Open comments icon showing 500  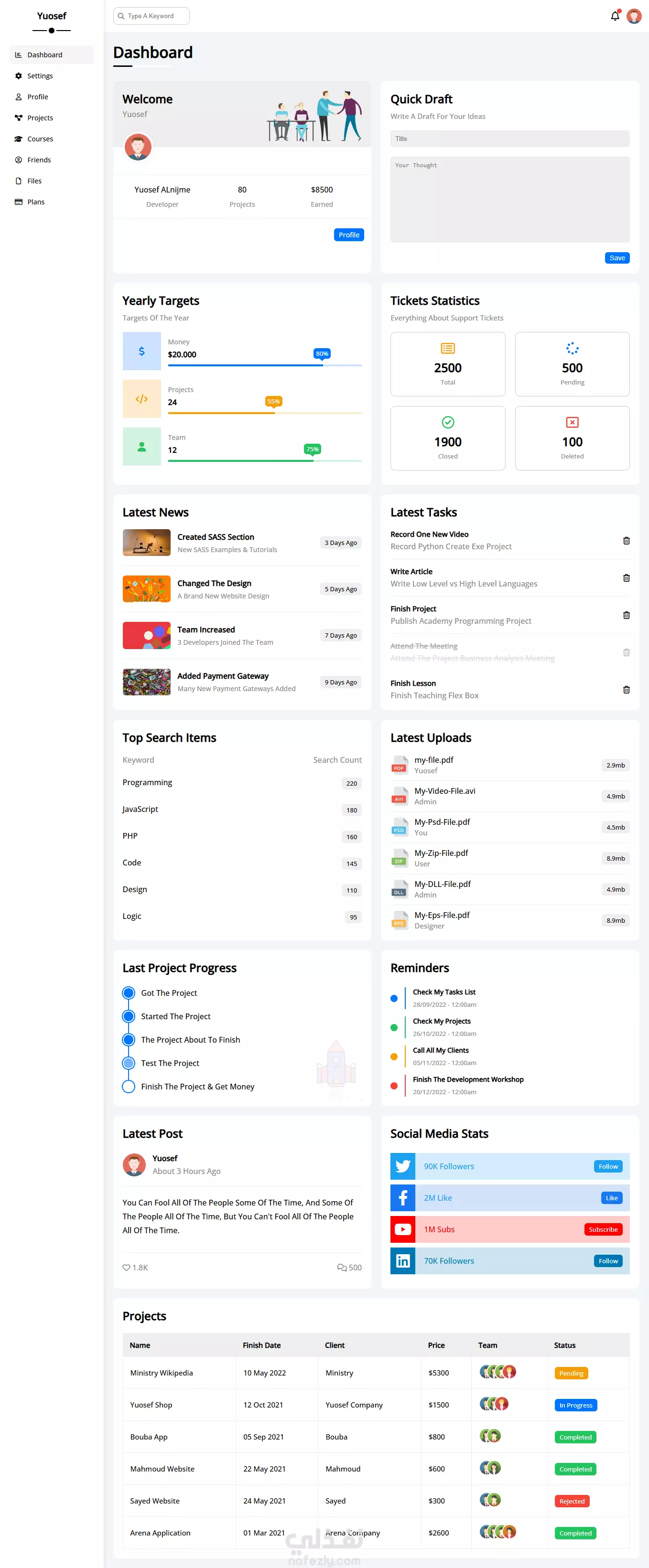pyautogui.click(x=342, y=1267)
